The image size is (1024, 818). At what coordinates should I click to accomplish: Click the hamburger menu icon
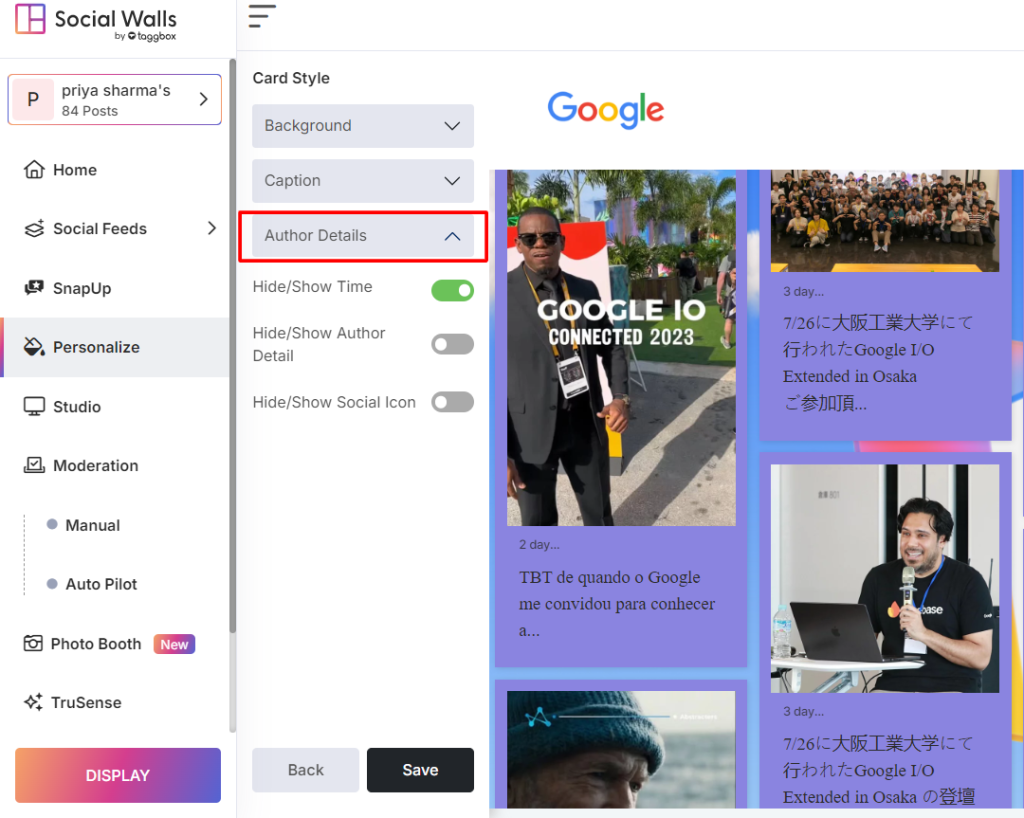point(262,16)
